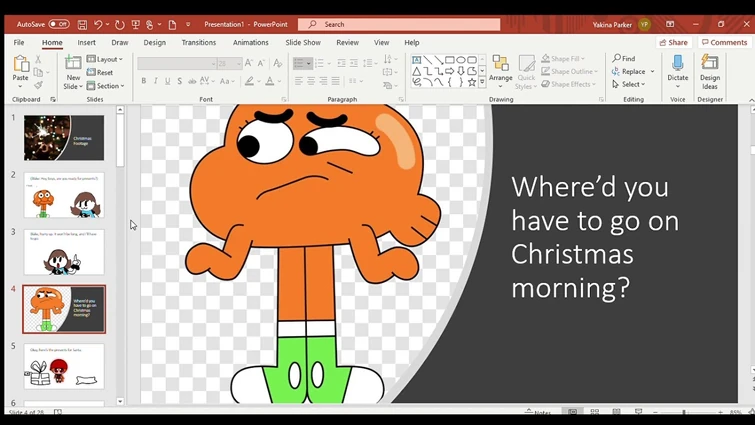Open the Arrange menu

coord(500,71)
